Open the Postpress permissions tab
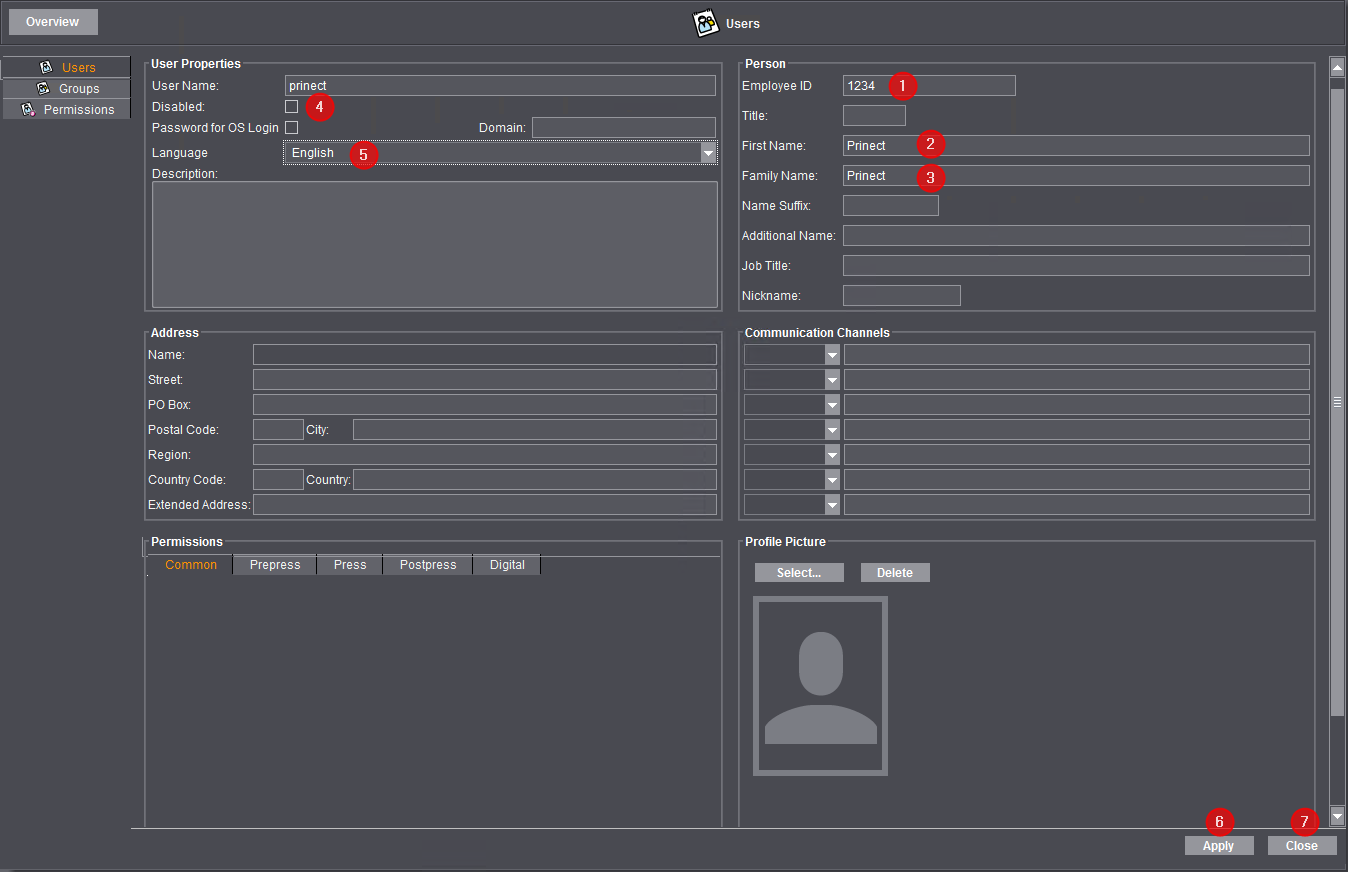1348x872 pixels. coord(427,564)
